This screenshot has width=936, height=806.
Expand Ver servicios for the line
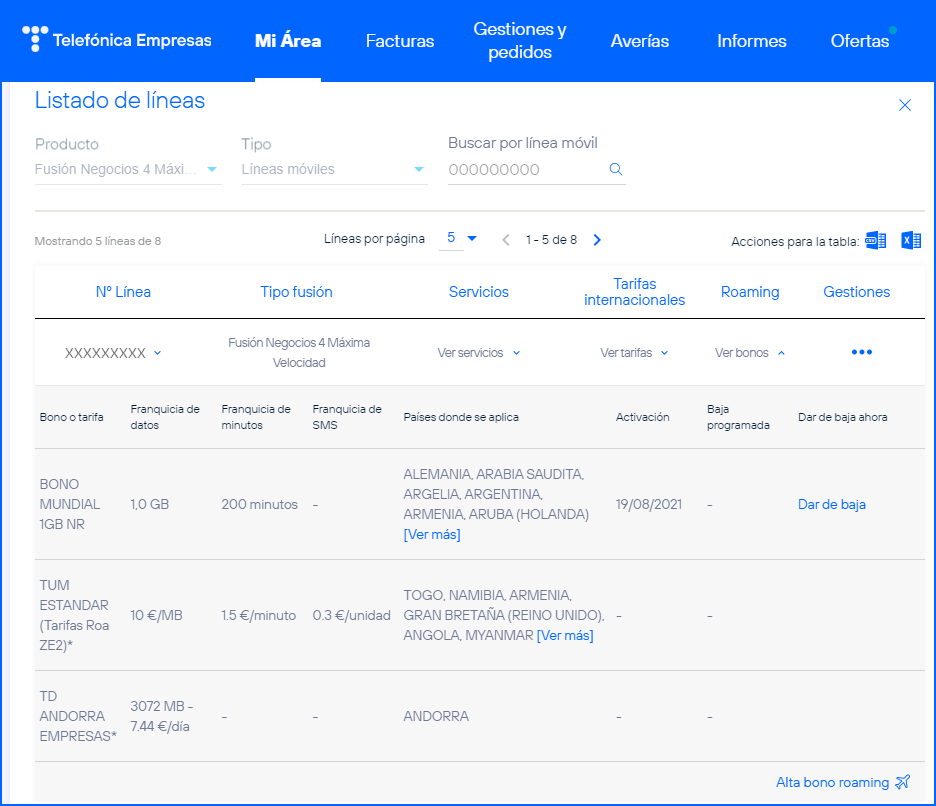point(478,353)
